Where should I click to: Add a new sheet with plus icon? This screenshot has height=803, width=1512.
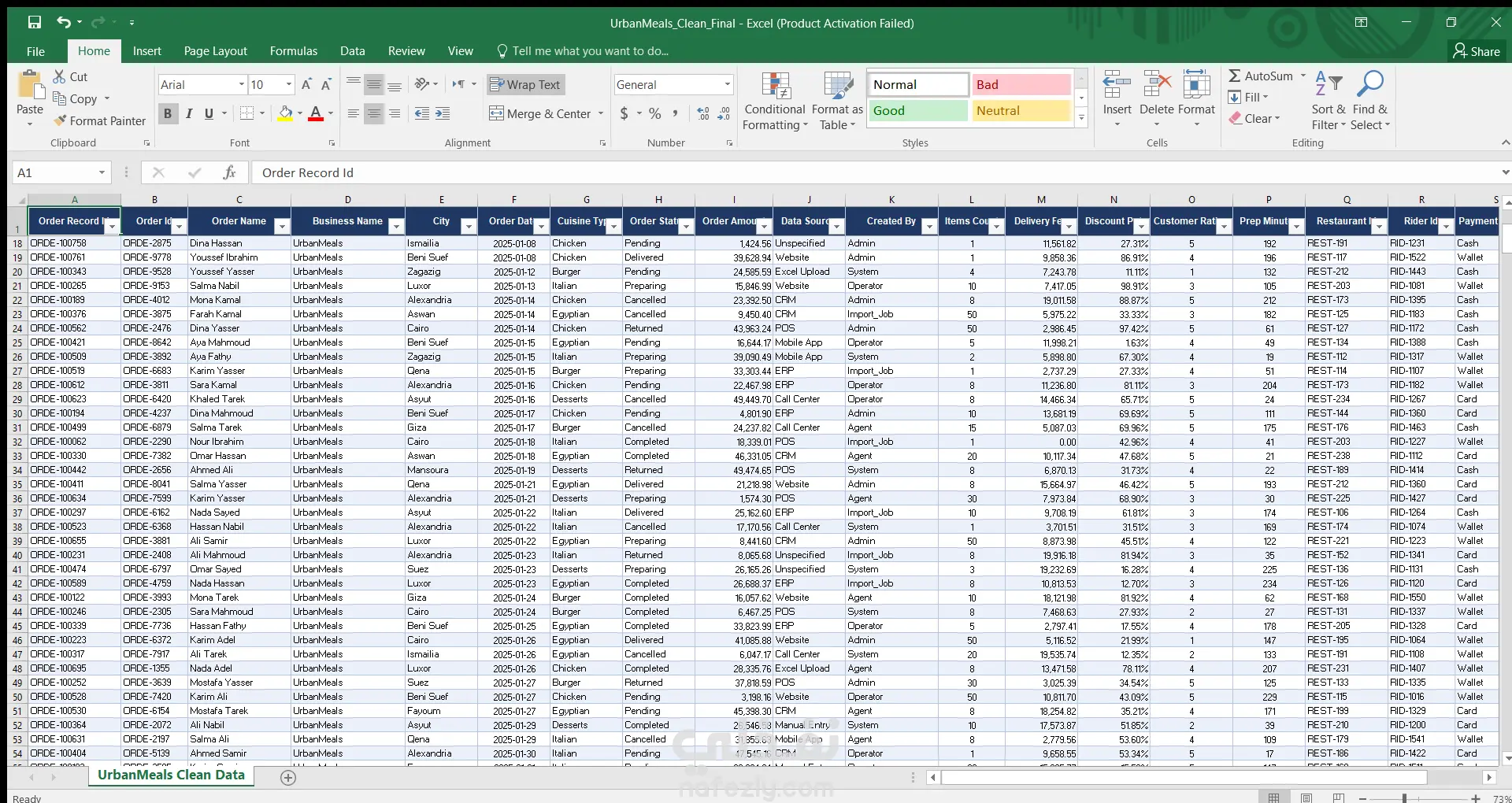click(x=288, y=778)
